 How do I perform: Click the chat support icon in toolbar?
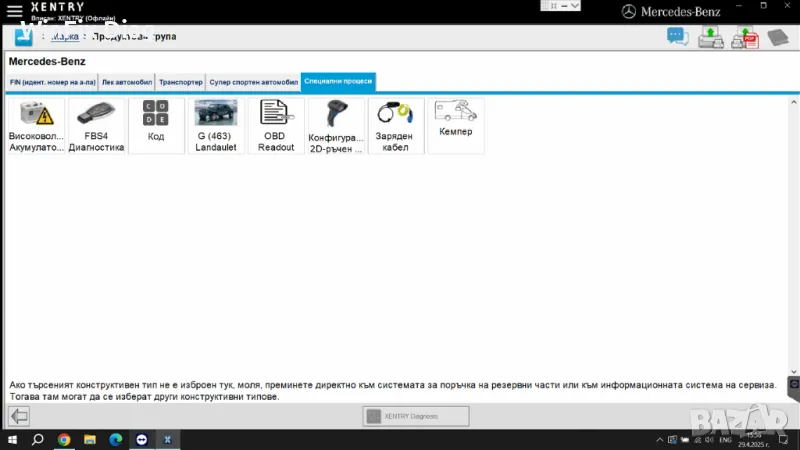coord(678,38)
